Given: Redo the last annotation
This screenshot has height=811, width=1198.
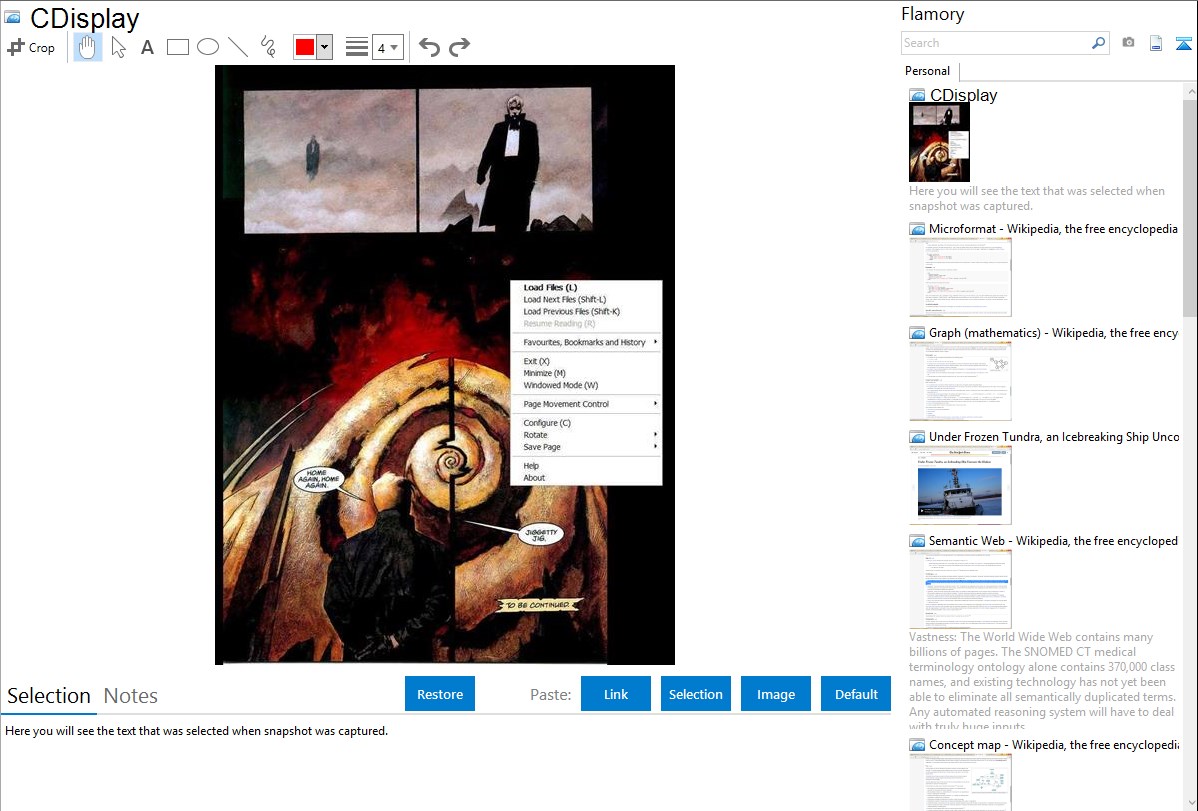Looking at the screenshot, I should coord(459,47).
